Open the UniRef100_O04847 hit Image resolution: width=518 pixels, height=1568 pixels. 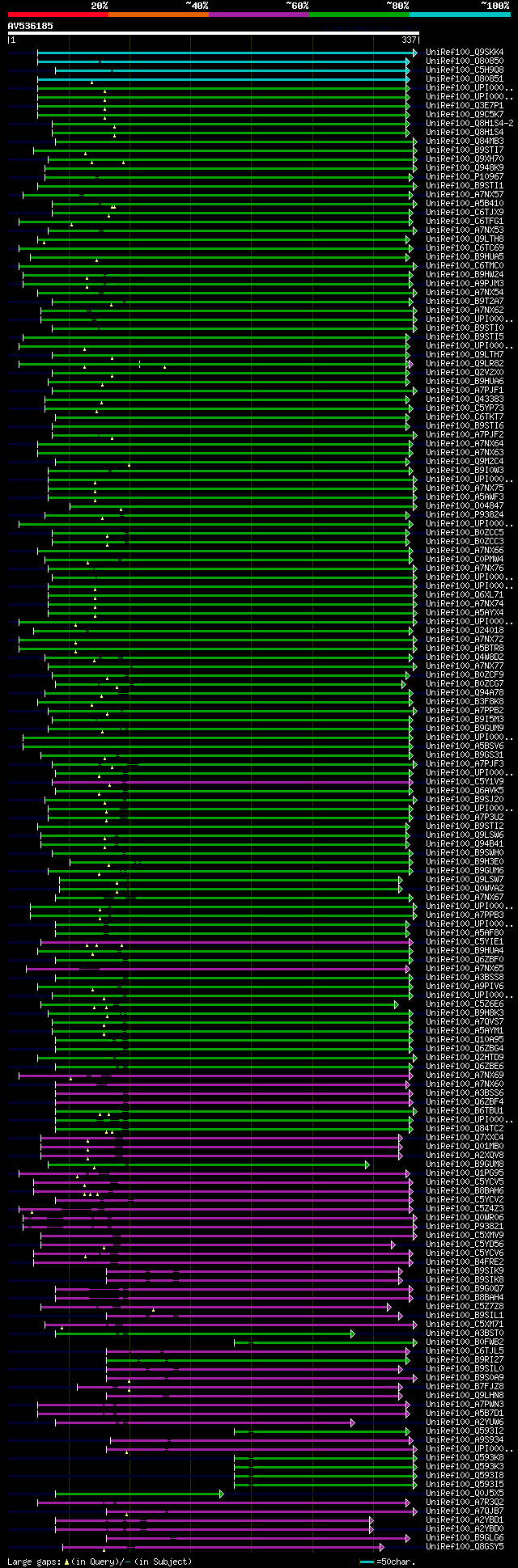click(x=465, y=506)
